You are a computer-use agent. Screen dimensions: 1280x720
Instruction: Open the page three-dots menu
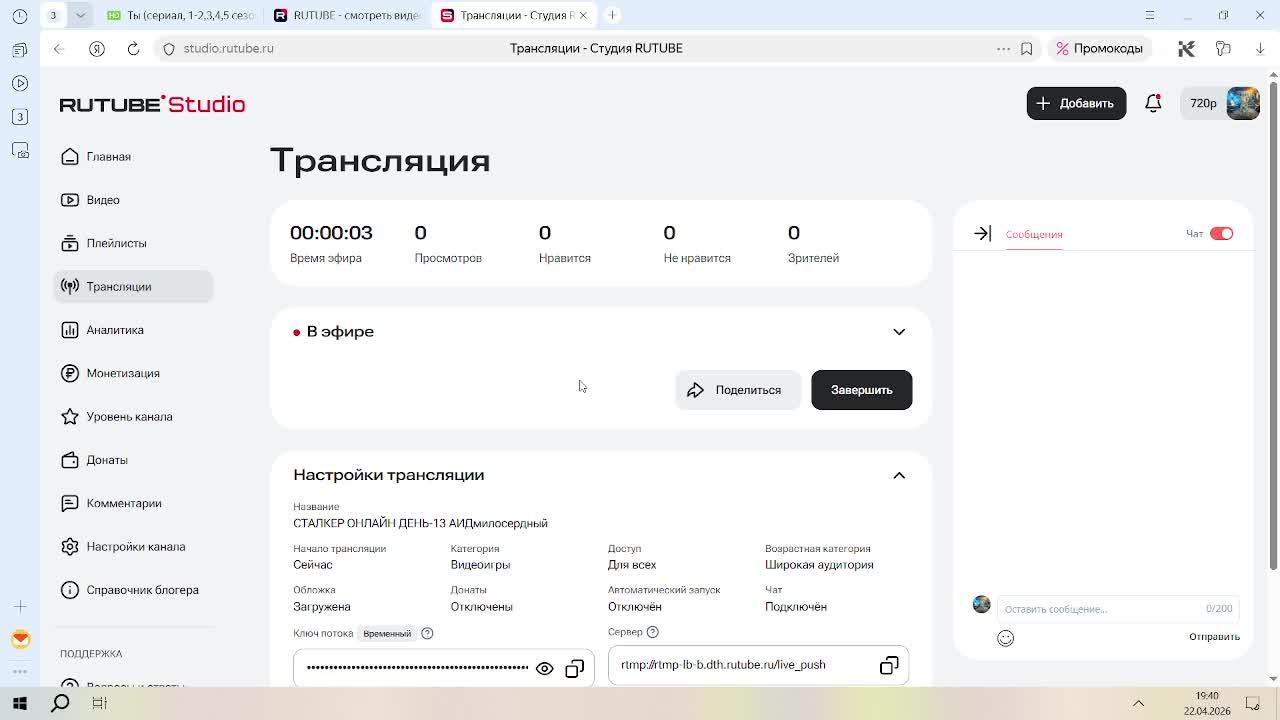coord(1003,48)
